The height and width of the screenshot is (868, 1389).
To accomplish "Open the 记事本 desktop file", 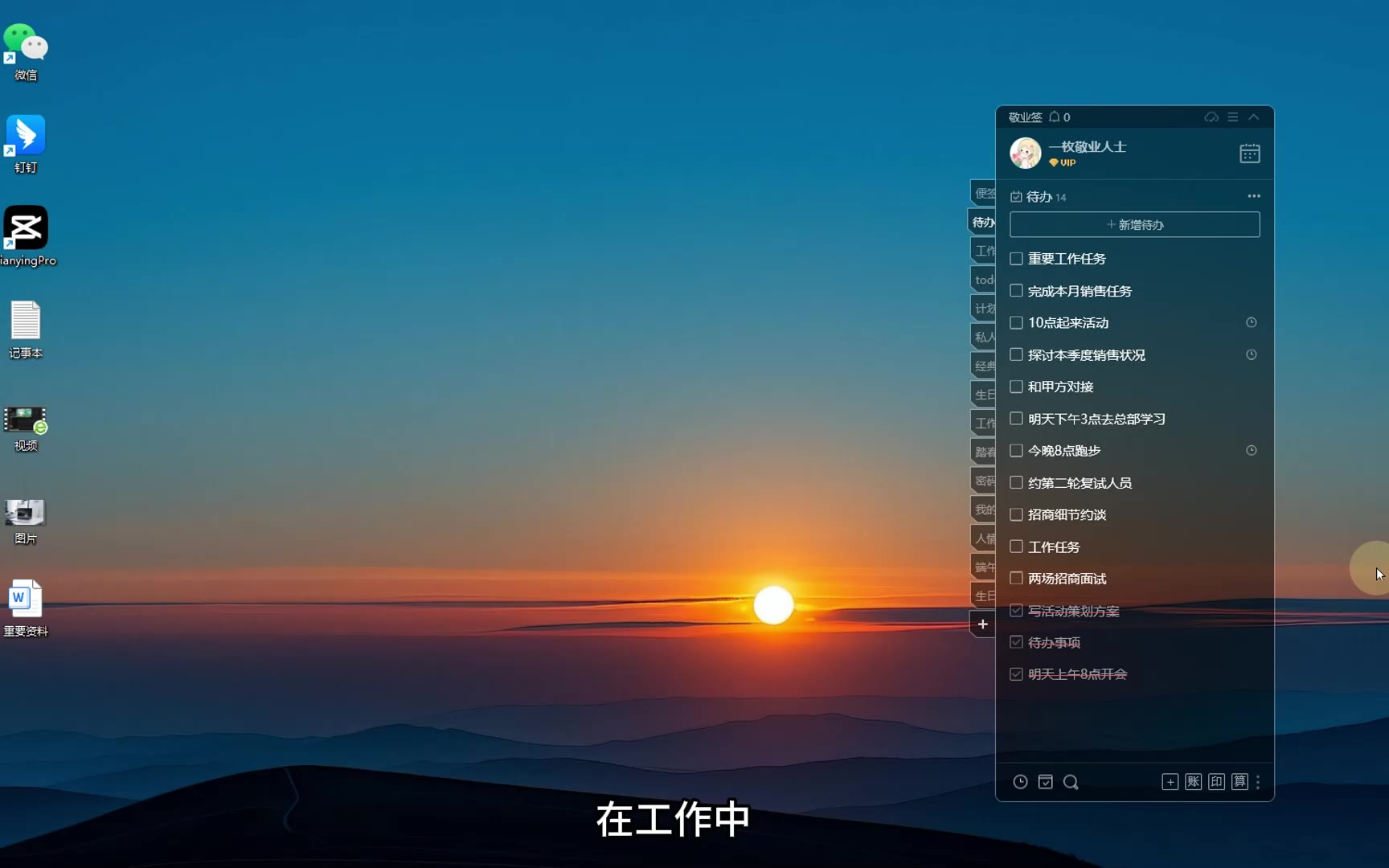I will point(26,329).
